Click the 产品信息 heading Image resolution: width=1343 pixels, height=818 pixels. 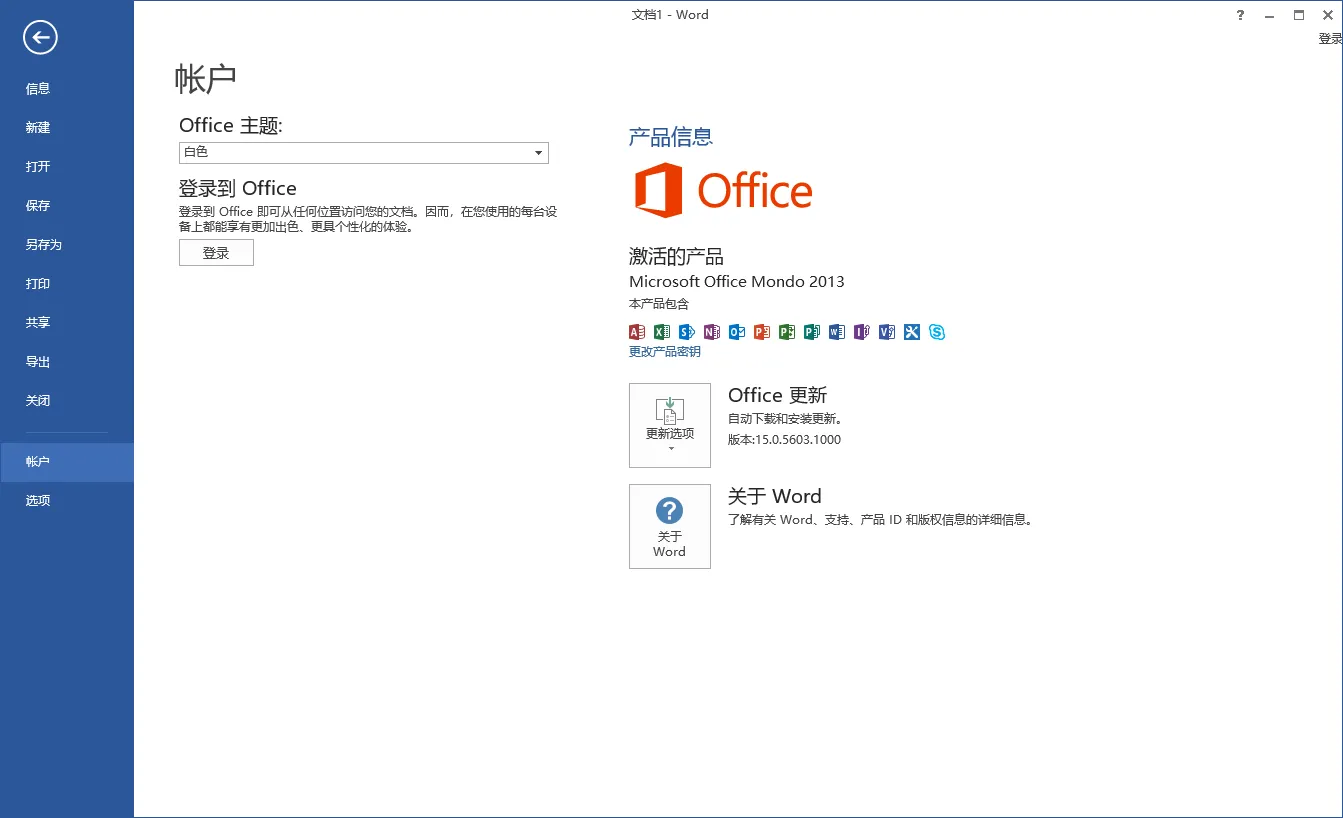click(671, 137)
